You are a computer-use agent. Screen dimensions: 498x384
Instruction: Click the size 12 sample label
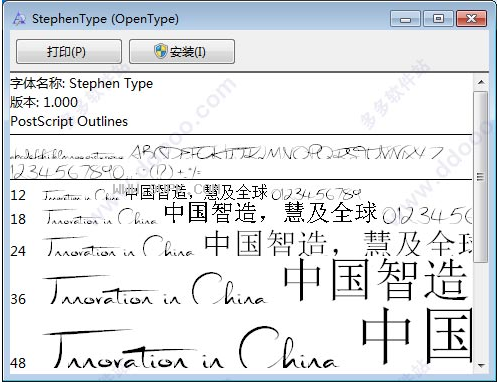18,195
